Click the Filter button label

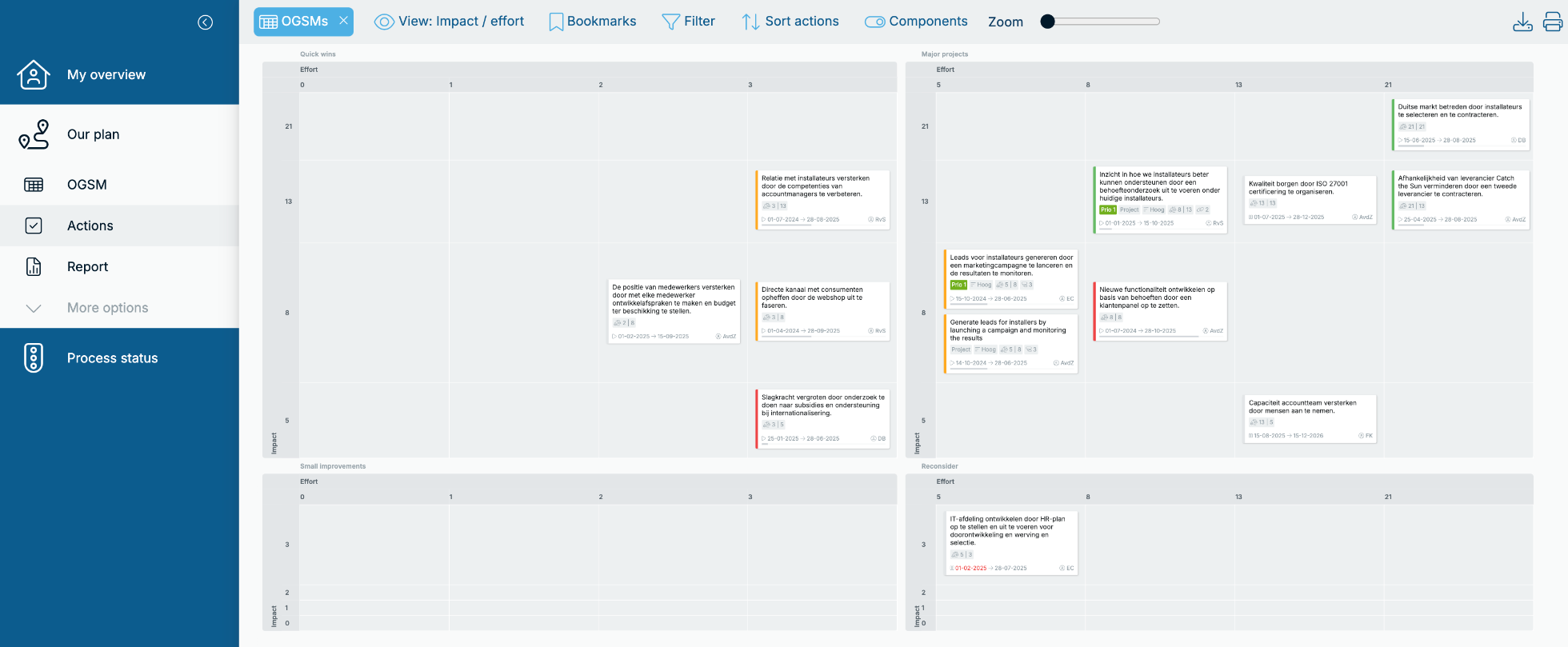coord(699,22)
